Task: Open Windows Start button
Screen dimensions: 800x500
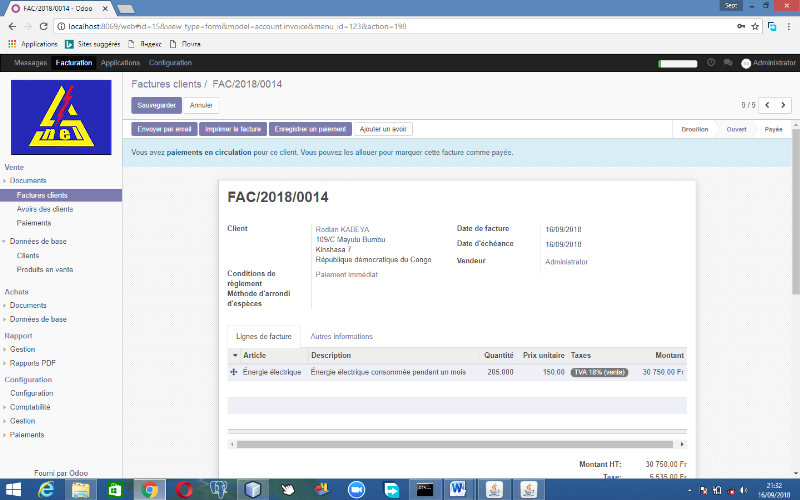Action: [12, 490]
